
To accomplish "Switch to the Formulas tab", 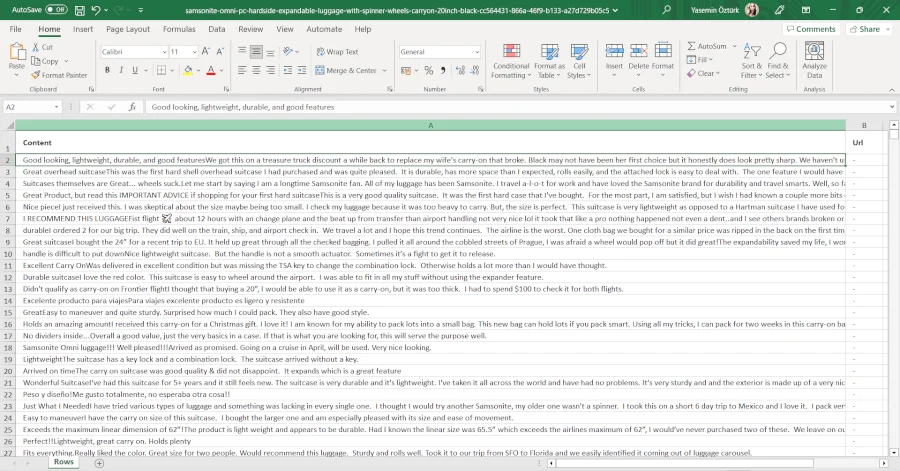I will click(179, 29).
